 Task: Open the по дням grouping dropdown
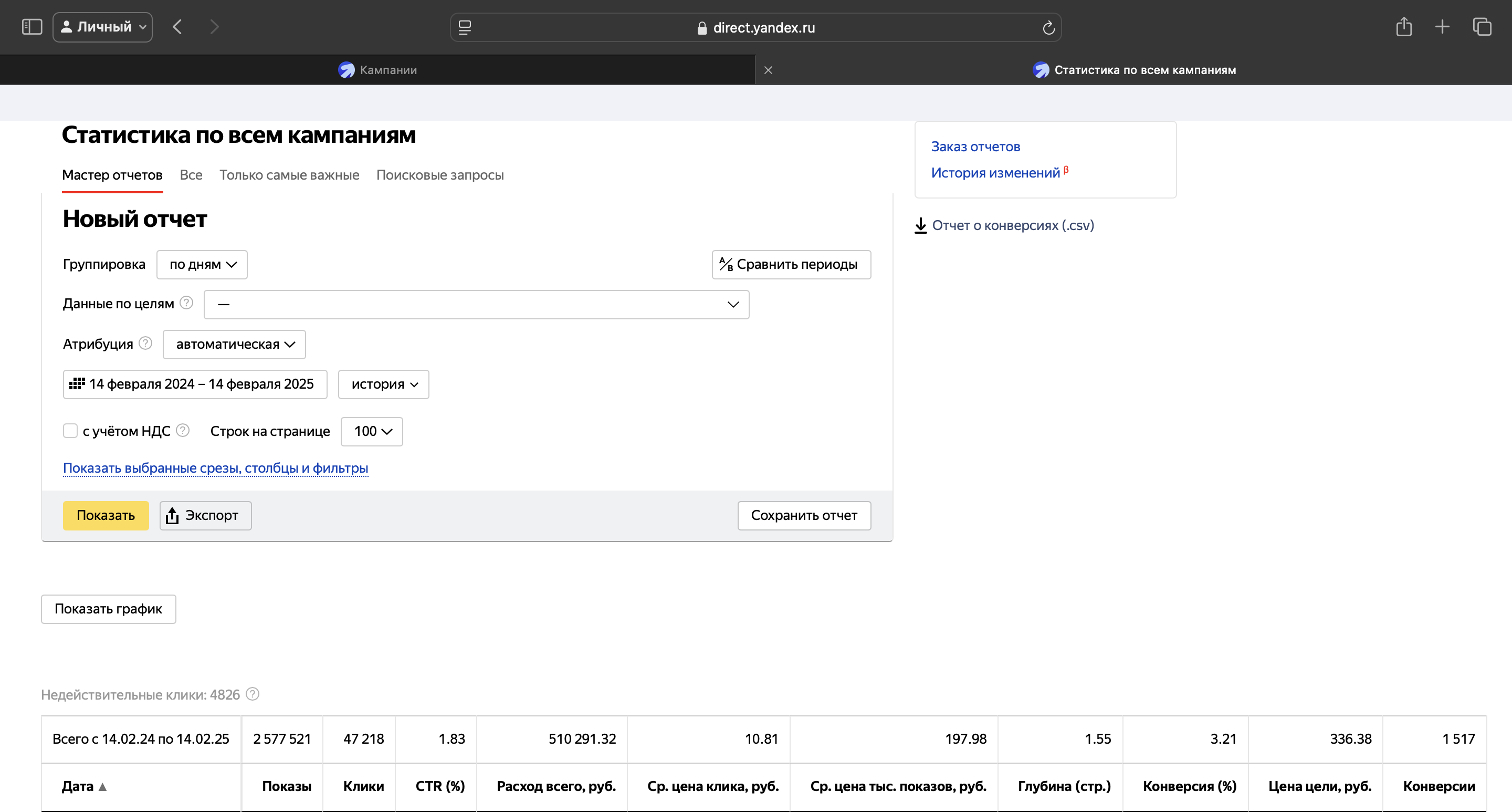coord(201,265)
